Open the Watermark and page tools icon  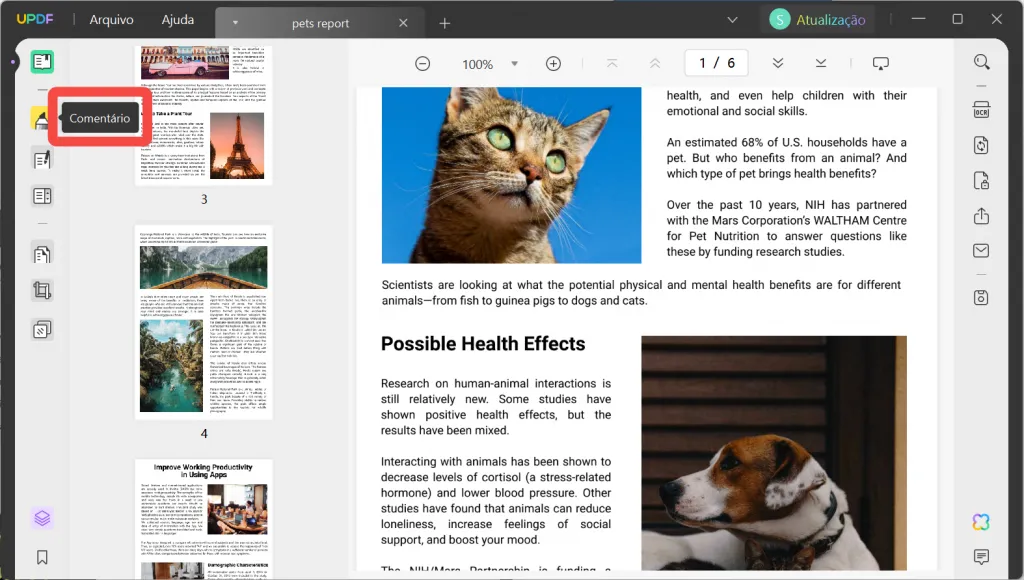[x=42, y=329]
